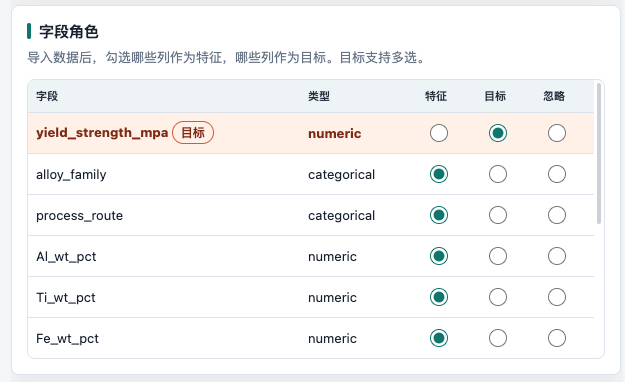Screen dimensions: 625x382
Task: Ignore the yield_strength_mpa field
Action: [x=557, y=133]
